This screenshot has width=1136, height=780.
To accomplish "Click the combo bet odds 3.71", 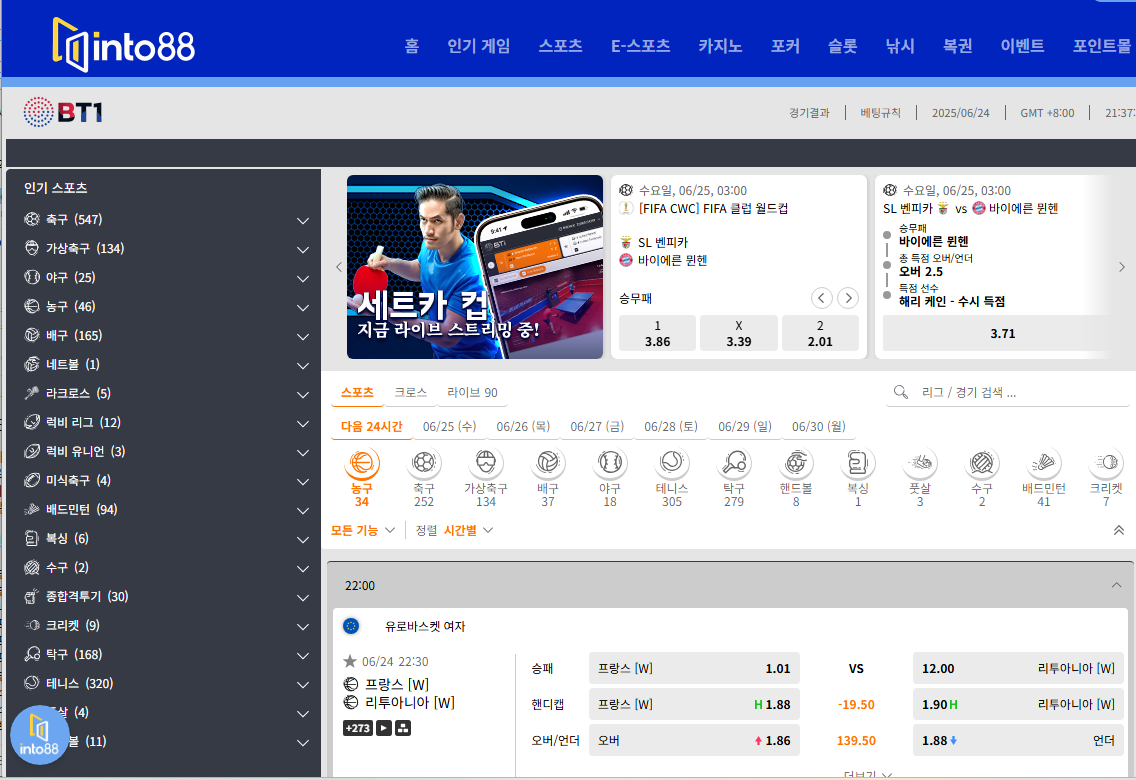I will pyautogui.click(x=1003, y=333).
